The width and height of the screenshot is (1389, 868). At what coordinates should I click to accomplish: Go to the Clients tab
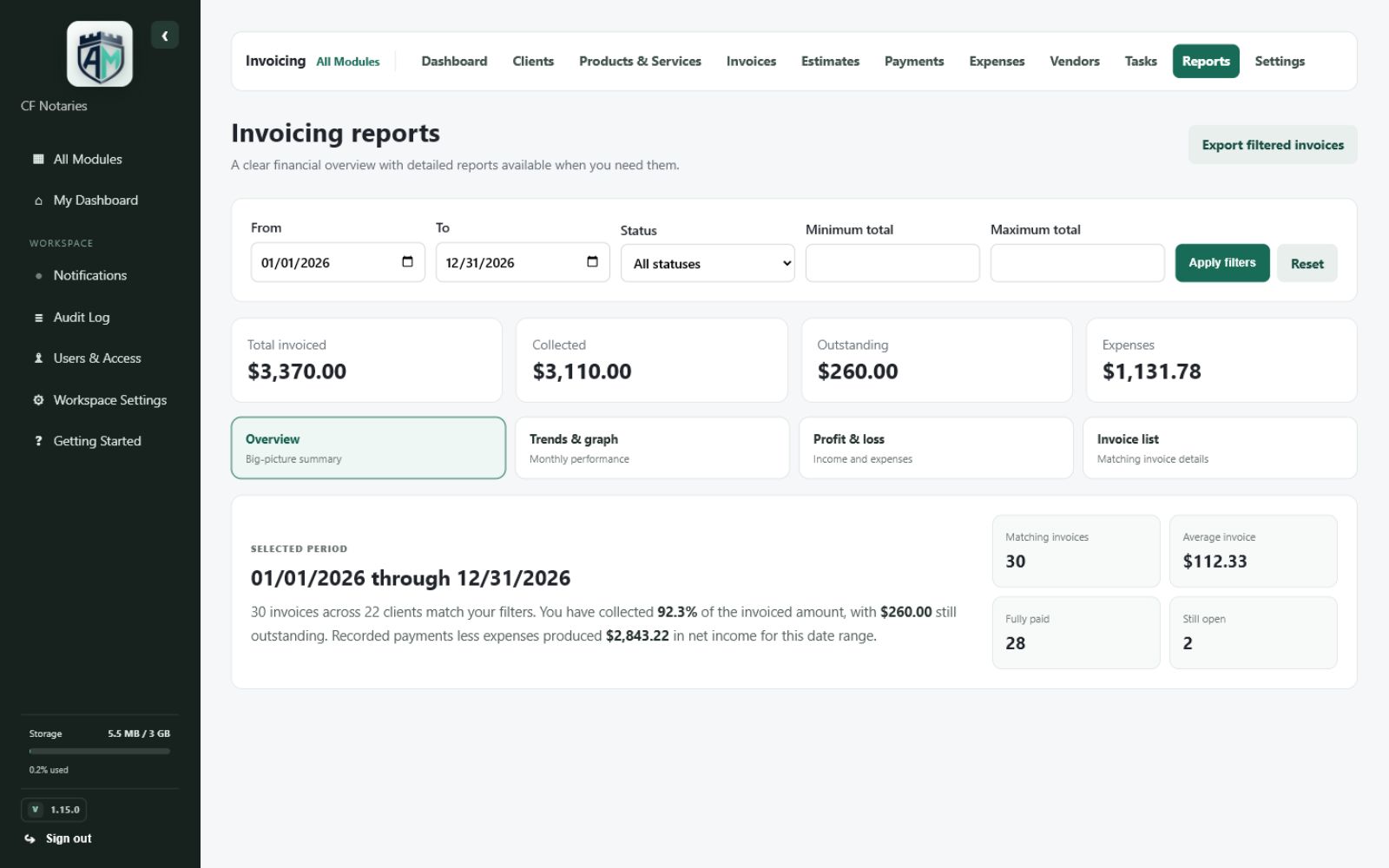coord(533,62)
